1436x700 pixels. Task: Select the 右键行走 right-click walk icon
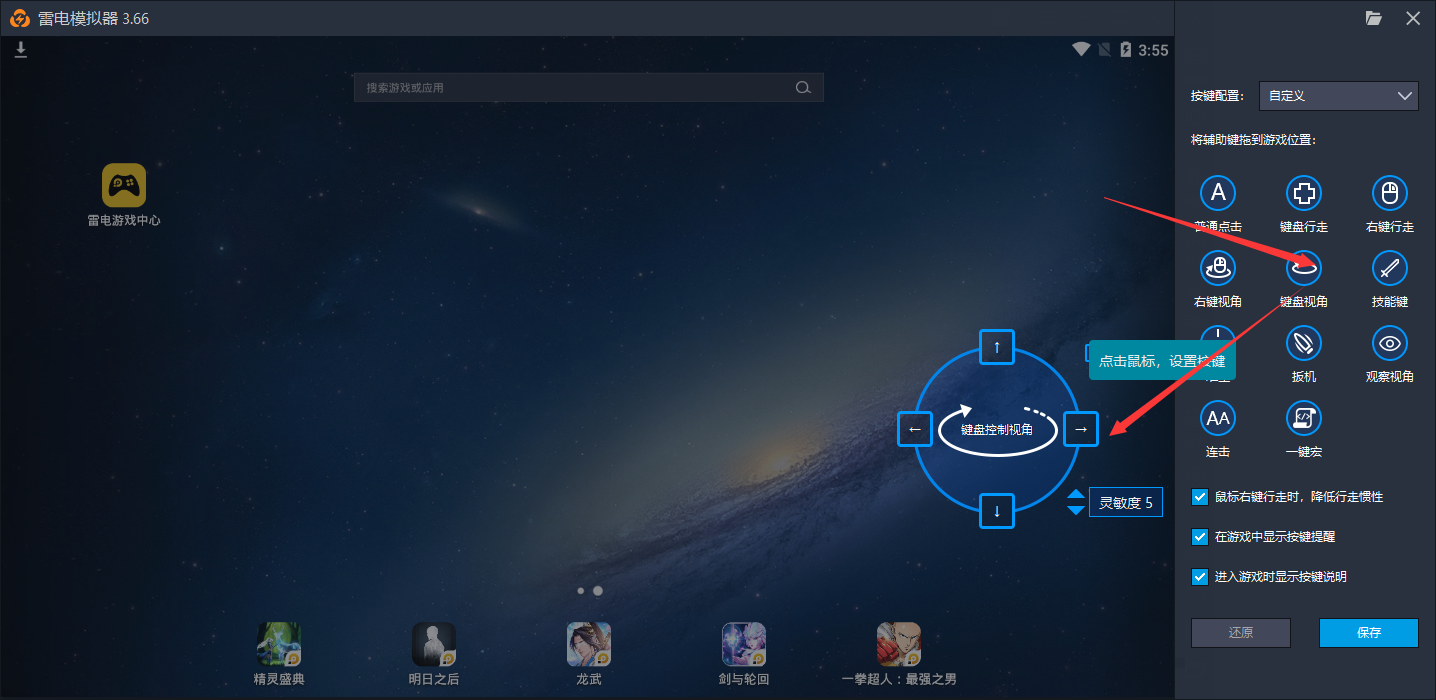pos(1389,193)
